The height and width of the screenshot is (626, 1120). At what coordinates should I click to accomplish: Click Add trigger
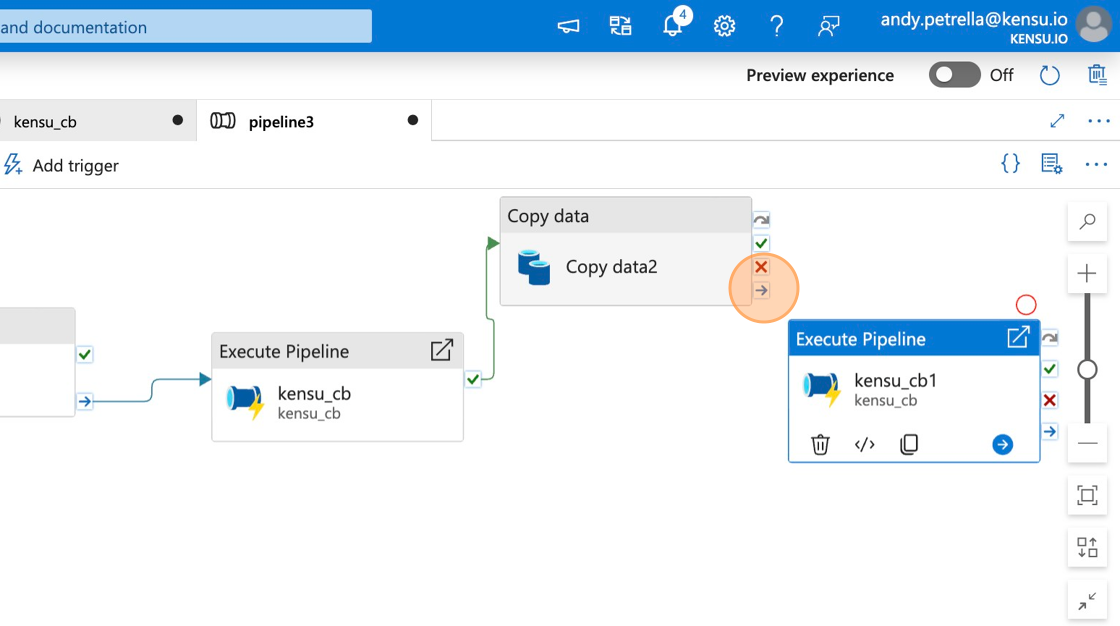61,165
